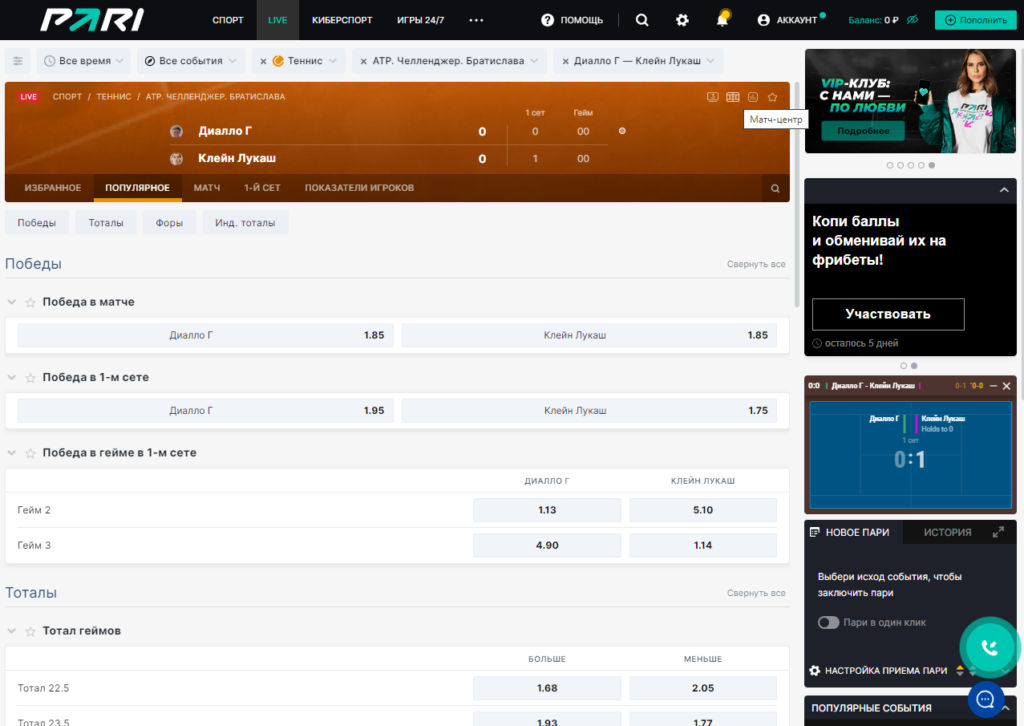The width and height of the screenshot is (1024, 726).
Task: Remove Диалло Г — Клейн Лукаш filter
Action: coord(566,61)
